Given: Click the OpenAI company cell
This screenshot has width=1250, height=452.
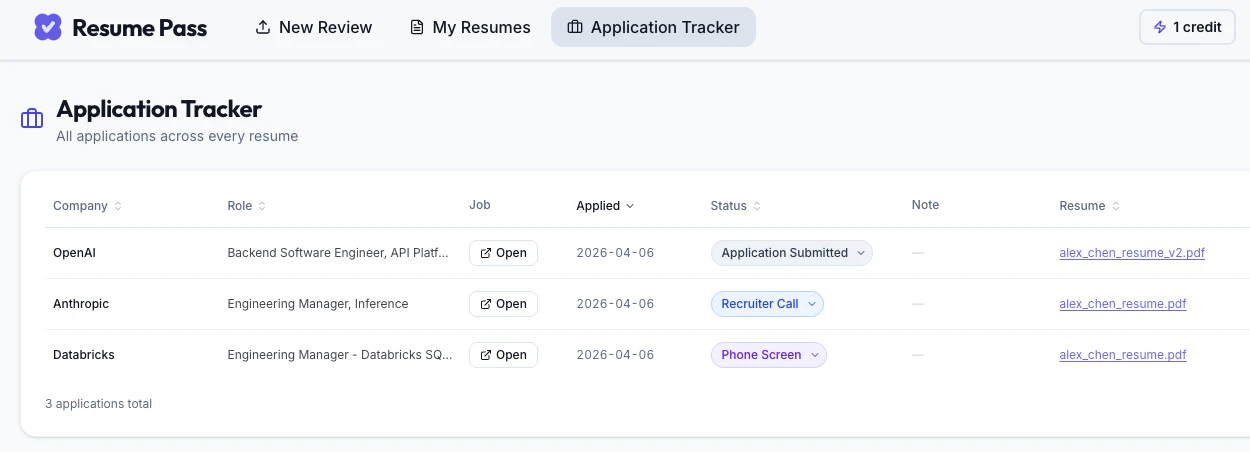Looking at the screenshot, I should click(x=74, y=253).
